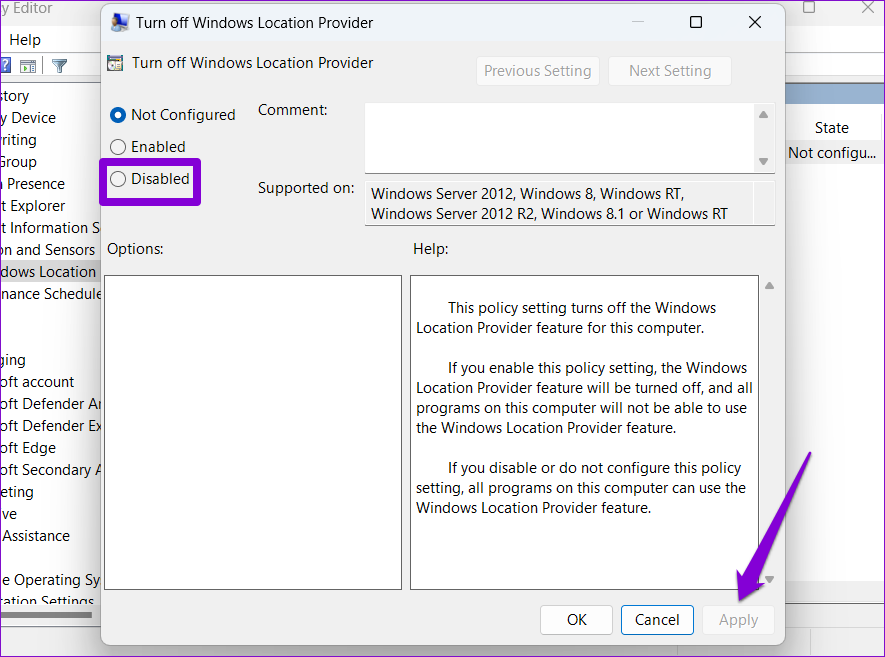Maximize the Turn off Windows Location Provider dialog
This screenshot has height=657, width=885.
696,22
